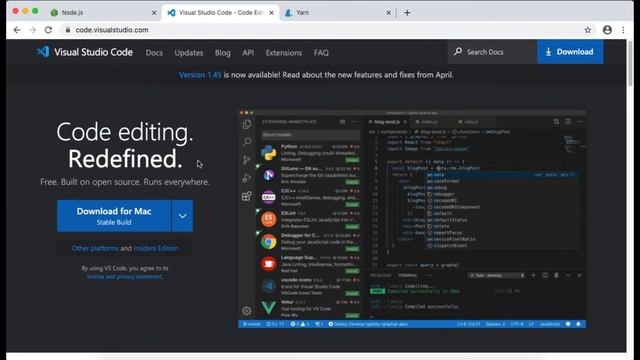View site lock security info
This screenshot has height=360, width=640.
tap(68, 30)
